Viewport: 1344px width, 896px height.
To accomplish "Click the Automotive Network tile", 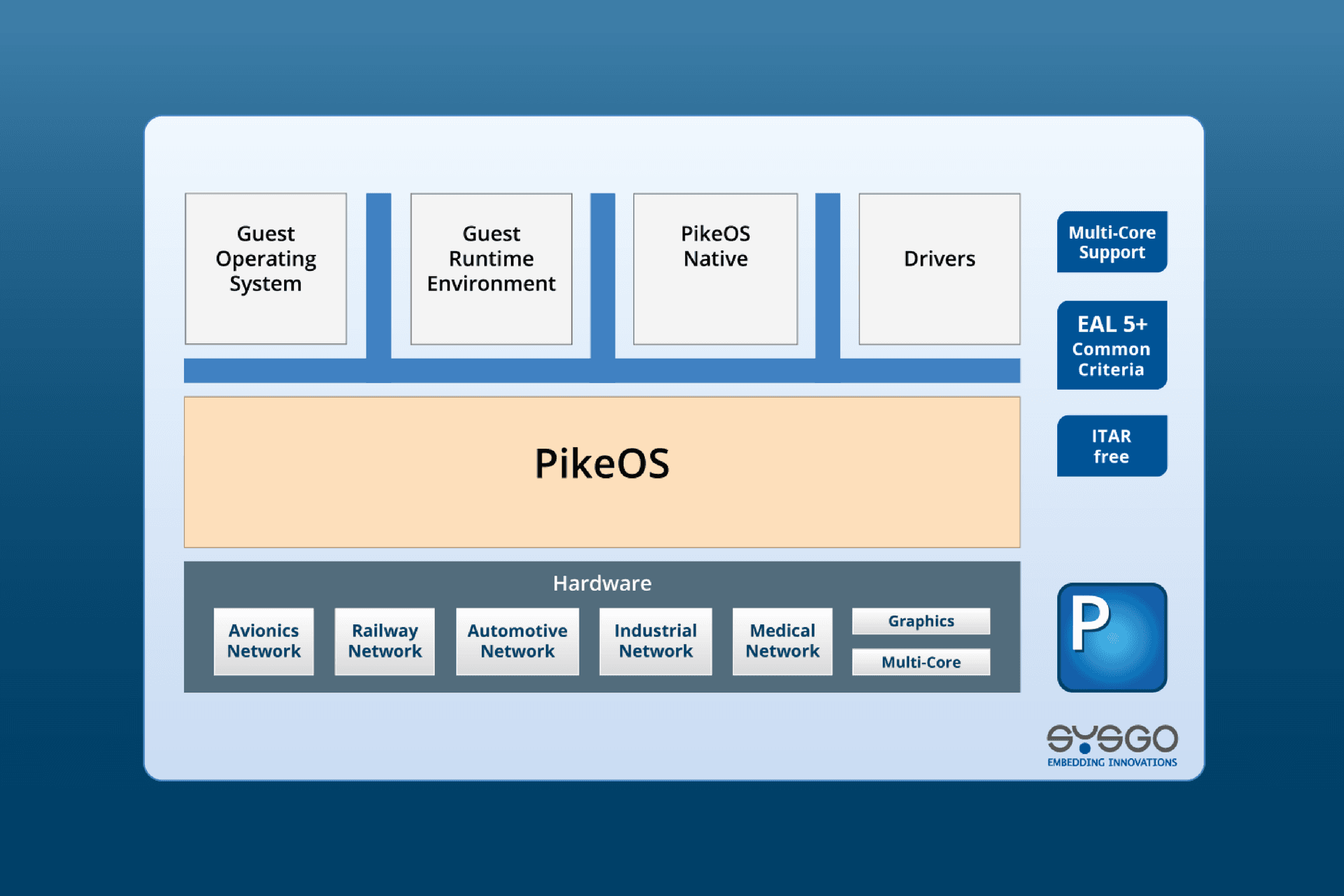I will click(x=517, y=641).
